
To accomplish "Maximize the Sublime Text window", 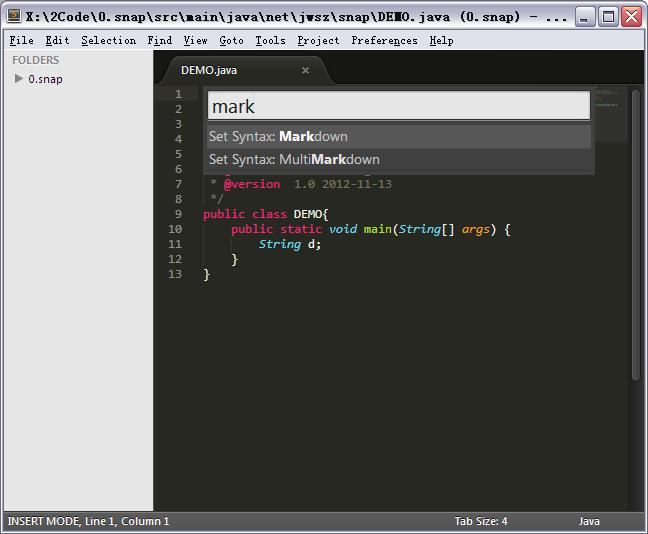I will pyautogui.click(x=608, y=17).
